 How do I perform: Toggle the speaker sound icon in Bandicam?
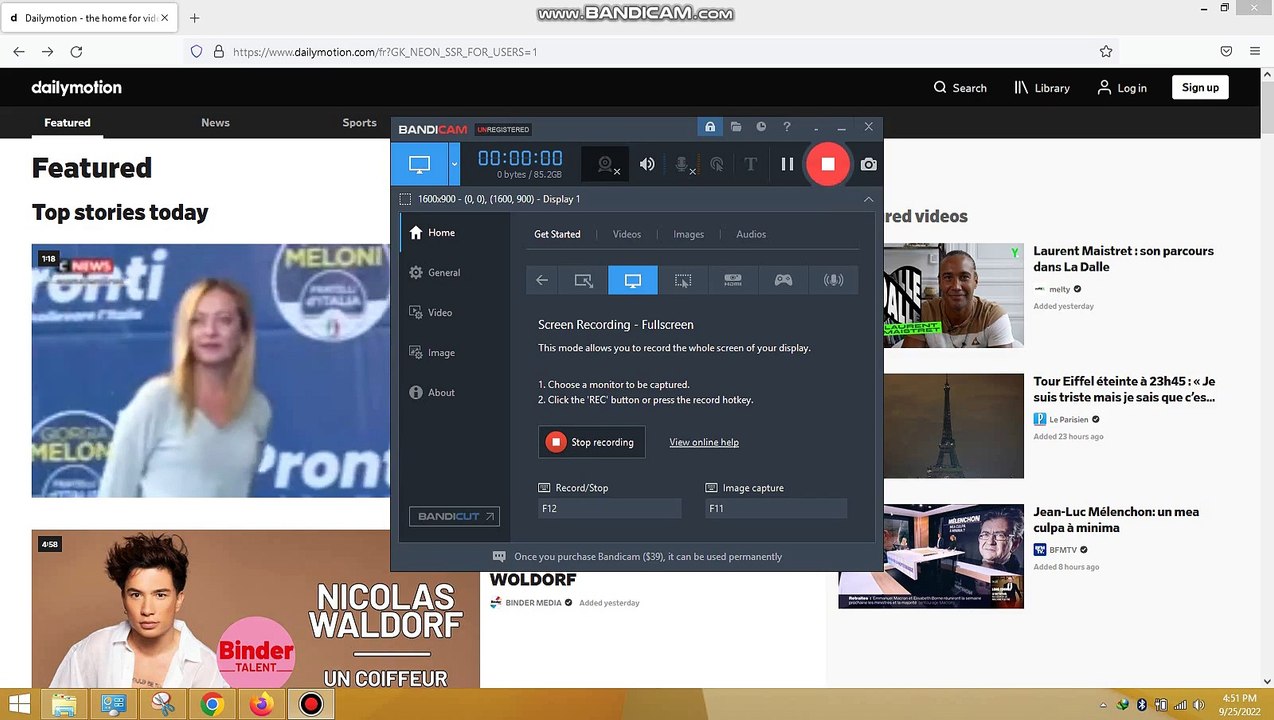(x=647, y=165)
